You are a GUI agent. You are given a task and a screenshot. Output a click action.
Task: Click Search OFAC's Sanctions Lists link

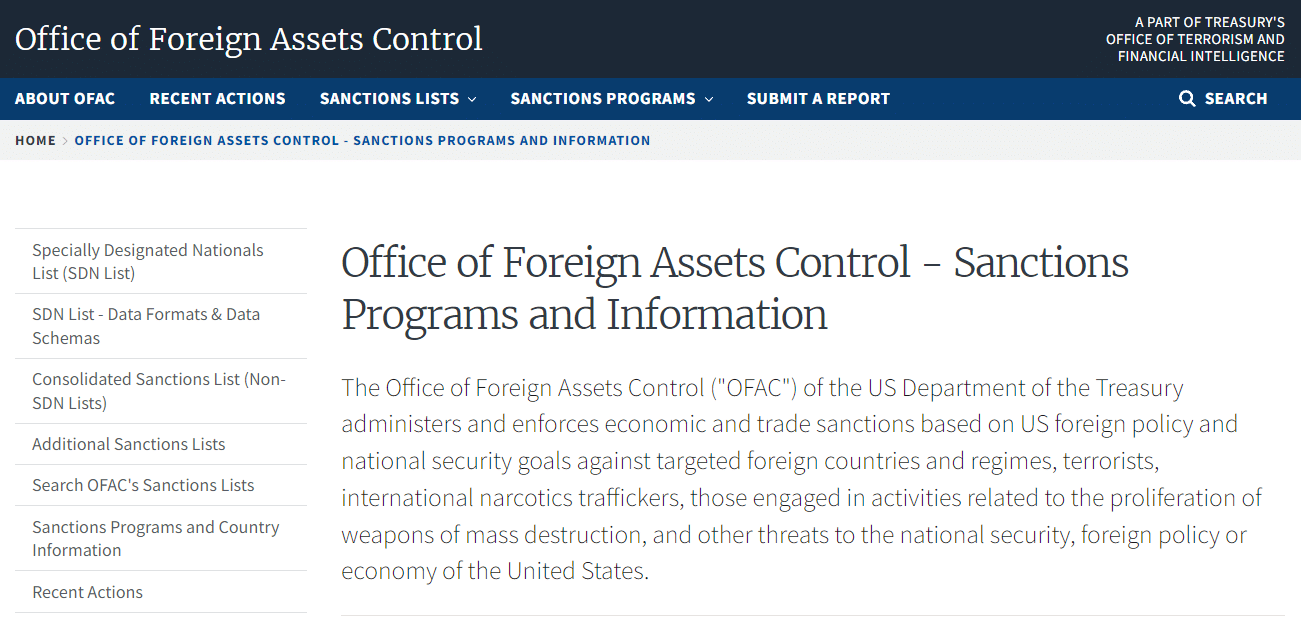coord(143,485)
